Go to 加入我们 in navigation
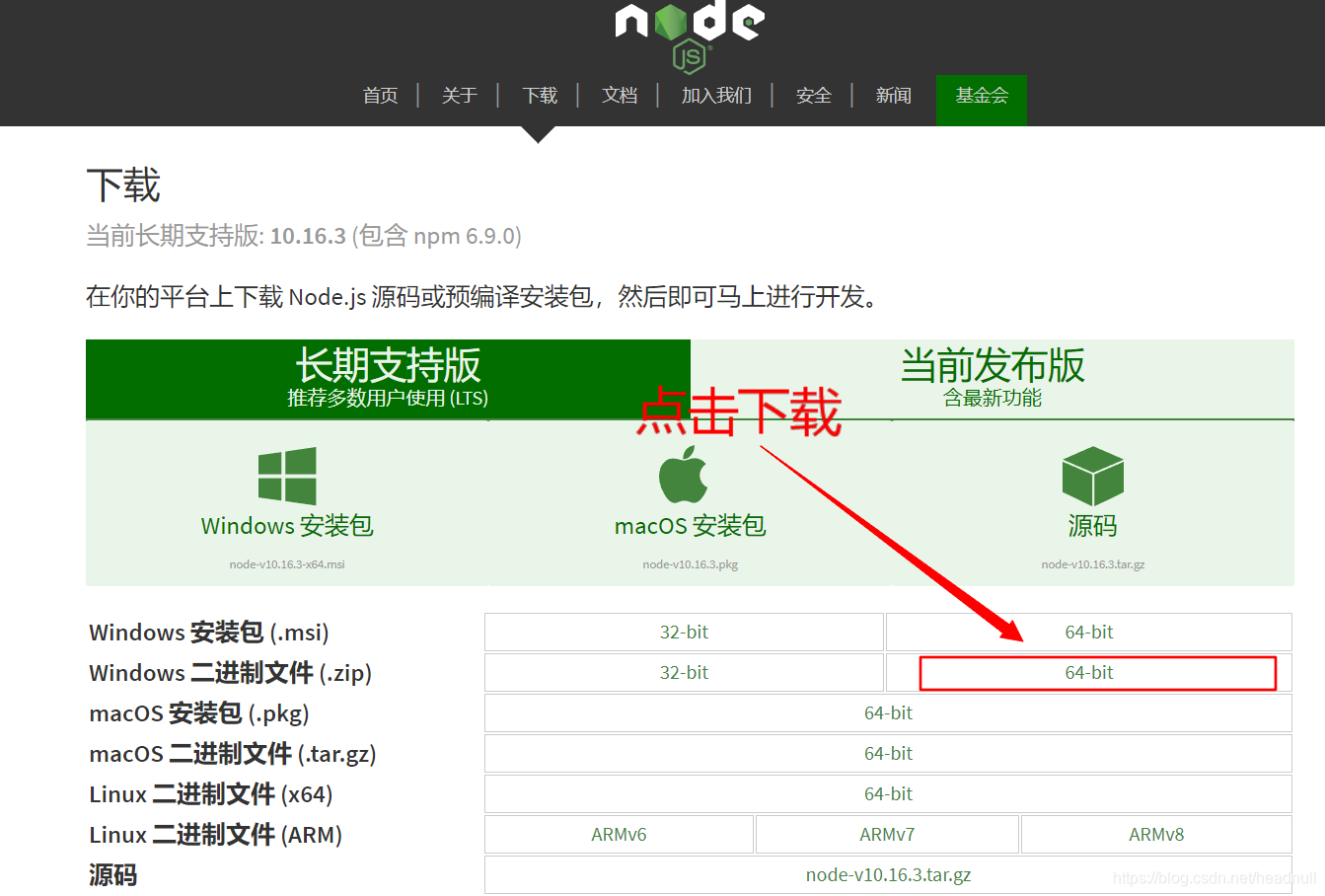 pyautogui.click(x=716, y=96)
